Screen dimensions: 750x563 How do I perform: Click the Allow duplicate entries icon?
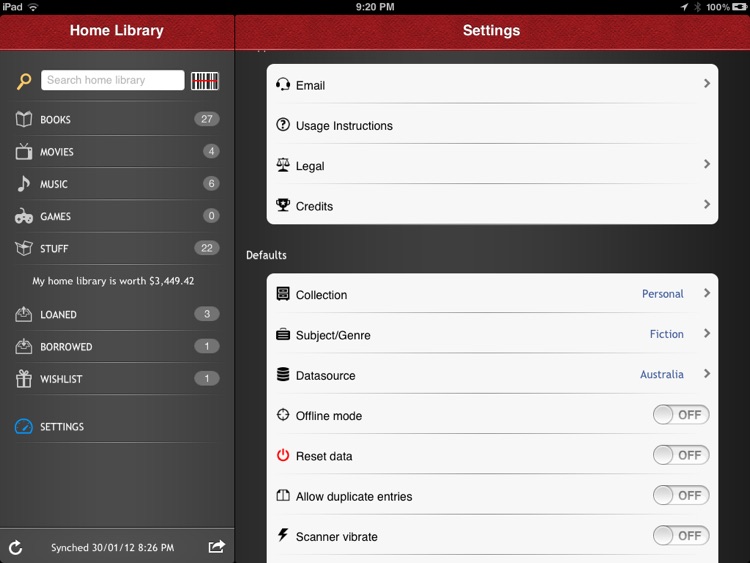(283, 495)
